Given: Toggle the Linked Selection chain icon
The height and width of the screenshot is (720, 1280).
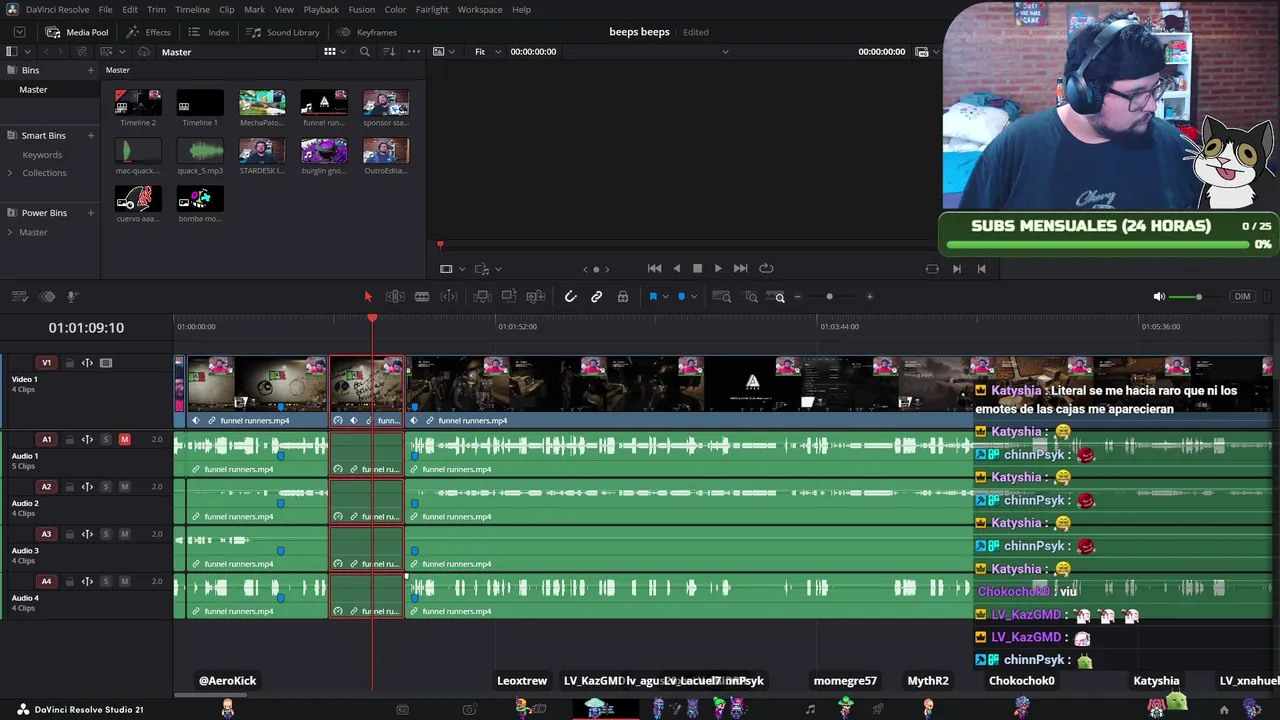Looking at the screenshot, I should [x=597, y=297].
